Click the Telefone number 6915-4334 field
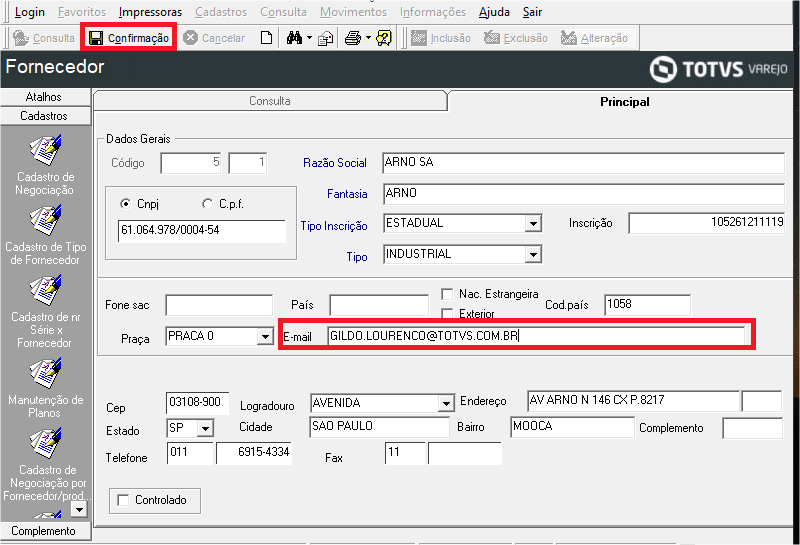This screenshot has height=545, width=800. tap(254, 453)
